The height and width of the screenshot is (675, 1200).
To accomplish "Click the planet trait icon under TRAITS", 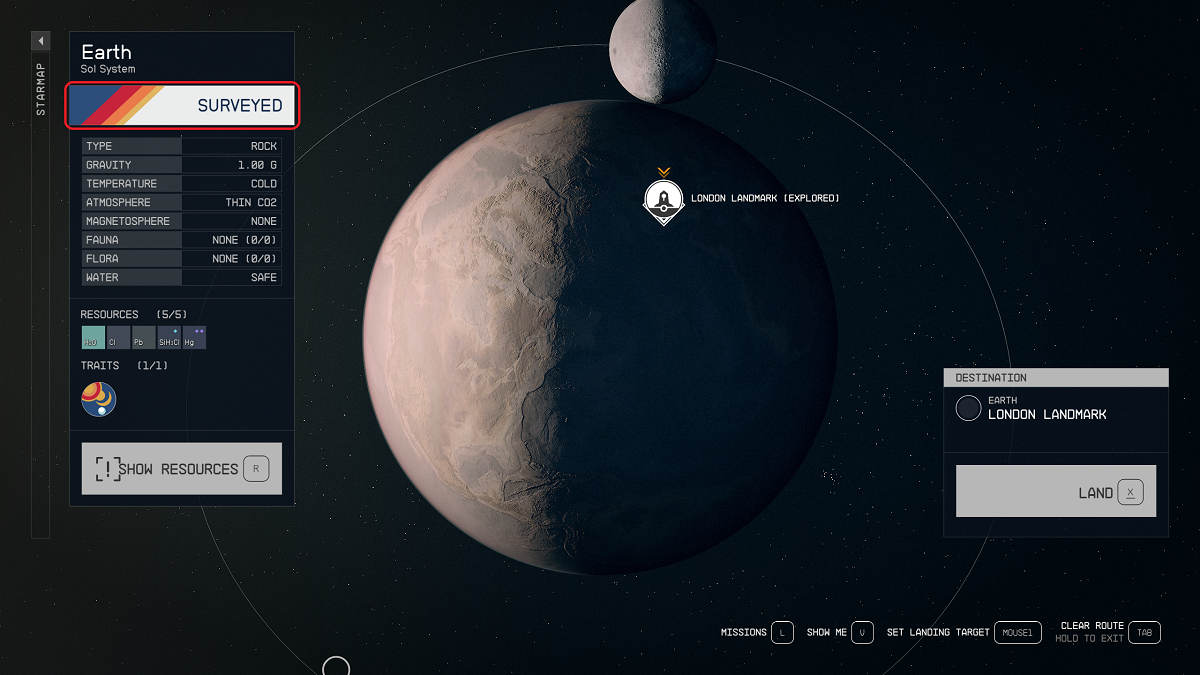I will tap(98, 398).
